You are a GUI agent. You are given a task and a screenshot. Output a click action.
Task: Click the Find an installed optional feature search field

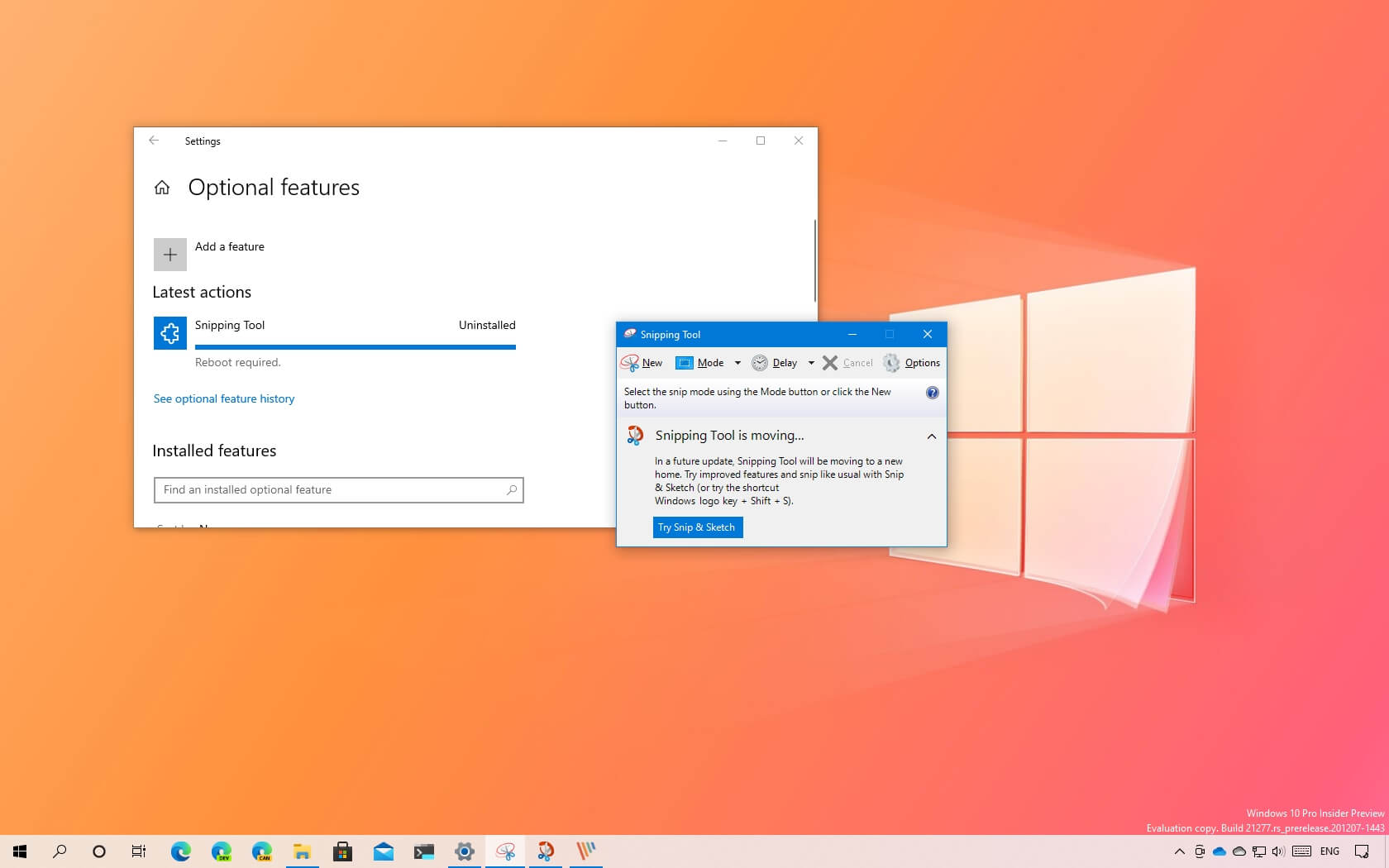338,489
